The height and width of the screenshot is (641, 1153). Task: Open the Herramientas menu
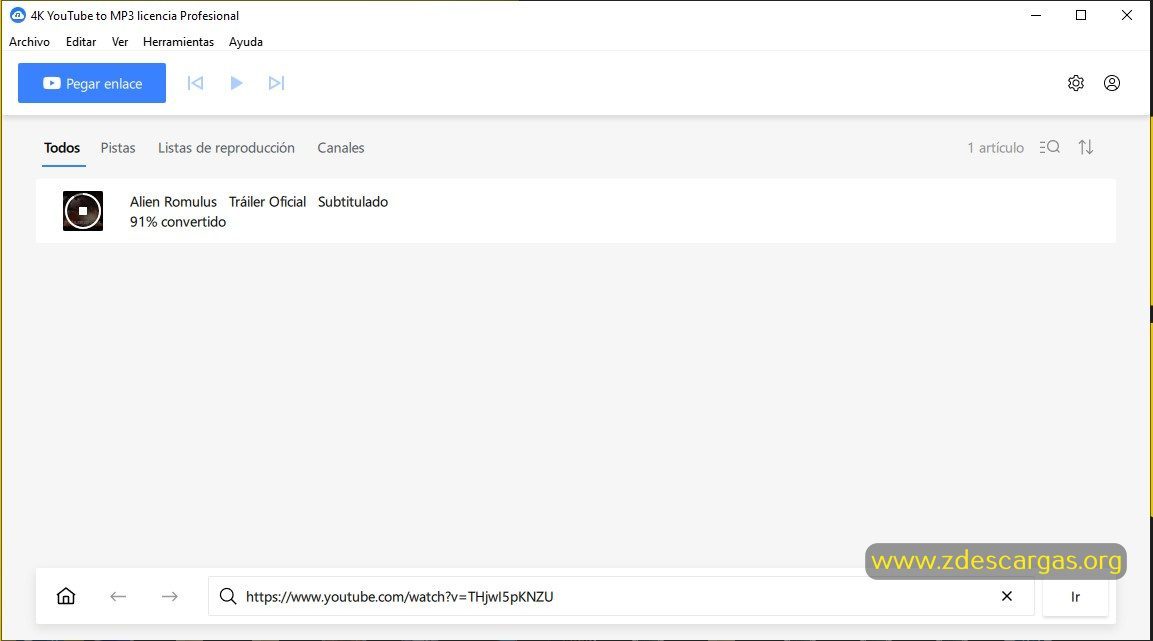tap(179, 42)
